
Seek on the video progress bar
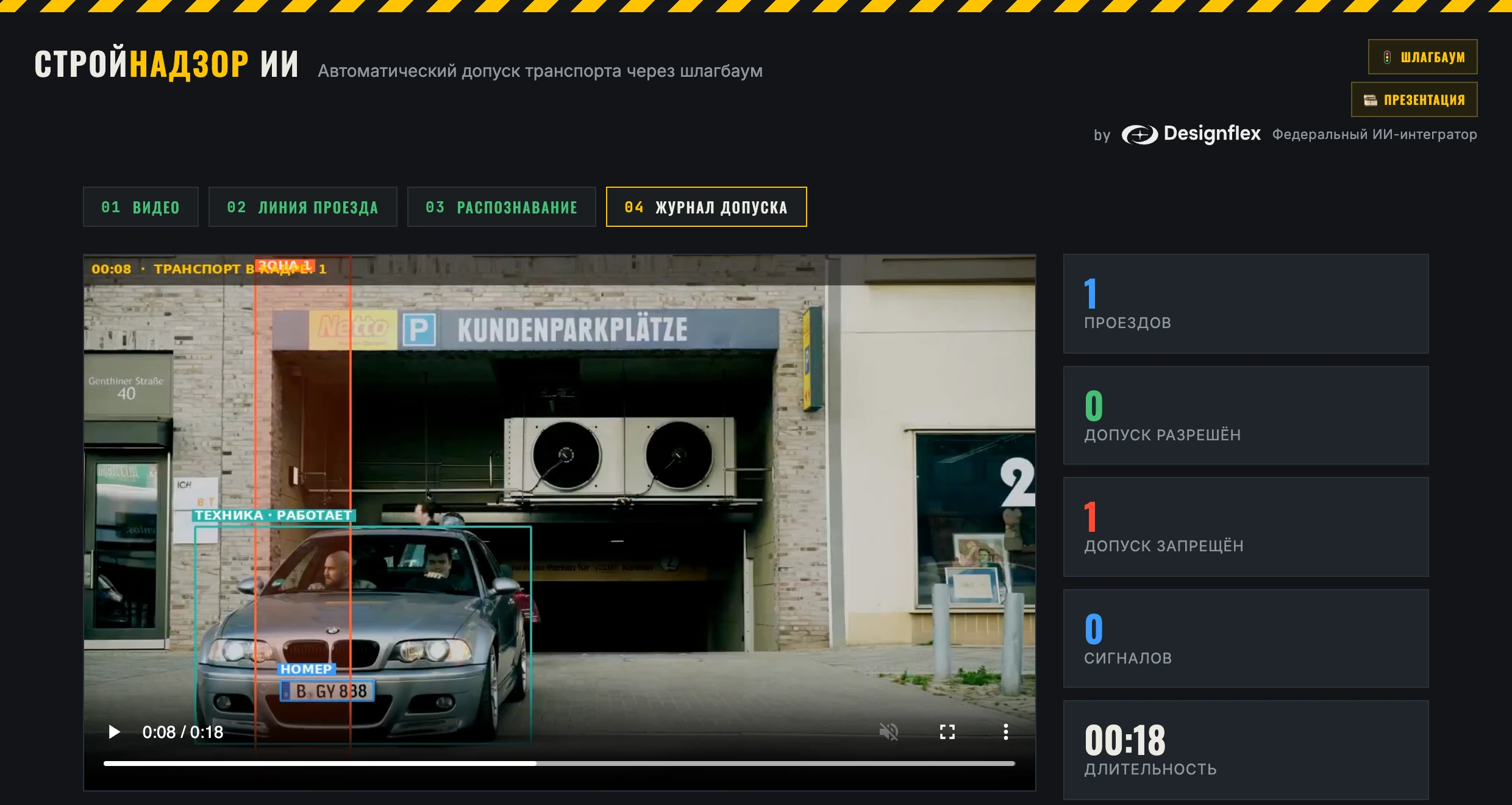click(559, 764)
